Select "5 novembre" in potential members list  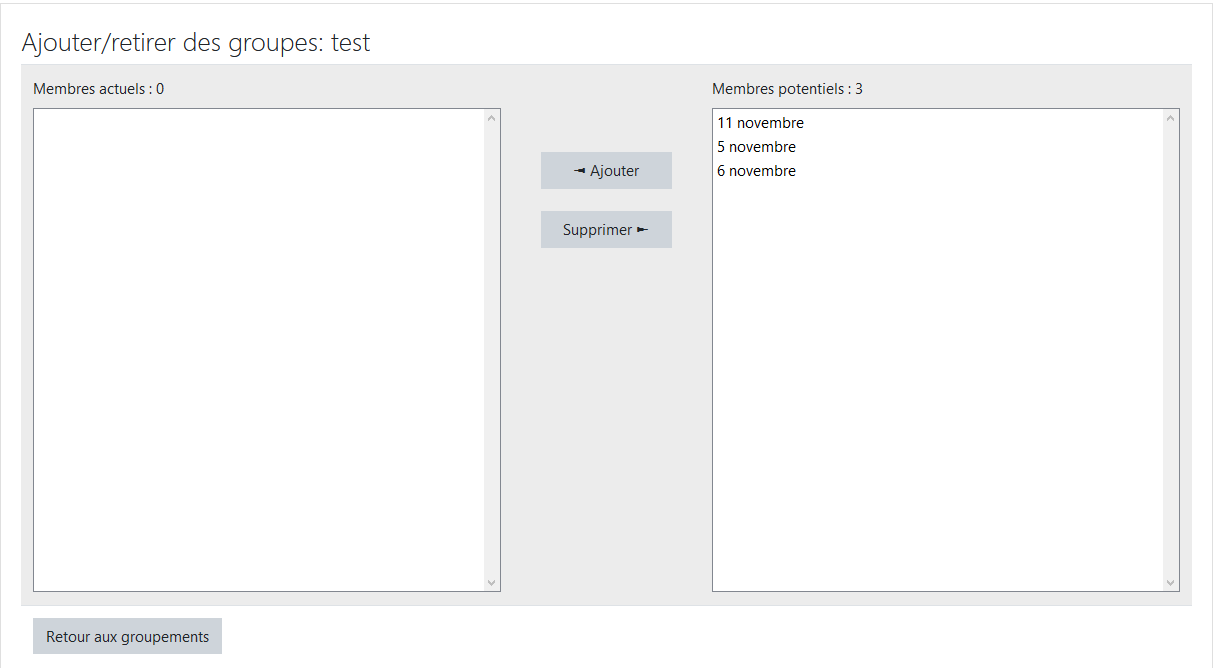point(756,147)
